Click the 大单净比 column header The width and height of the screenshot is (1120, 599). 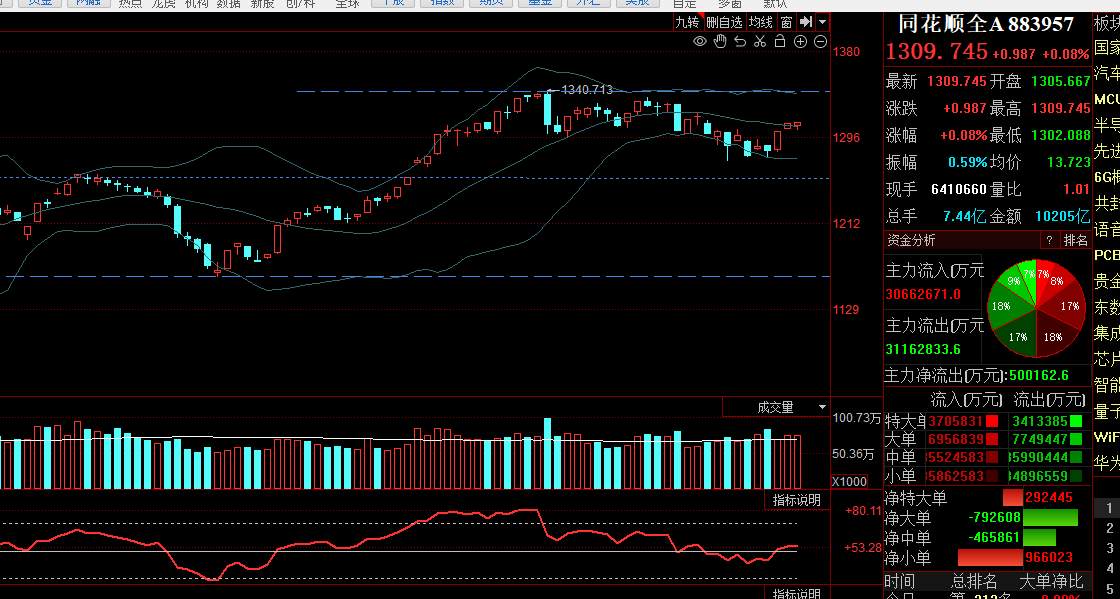1051,581
